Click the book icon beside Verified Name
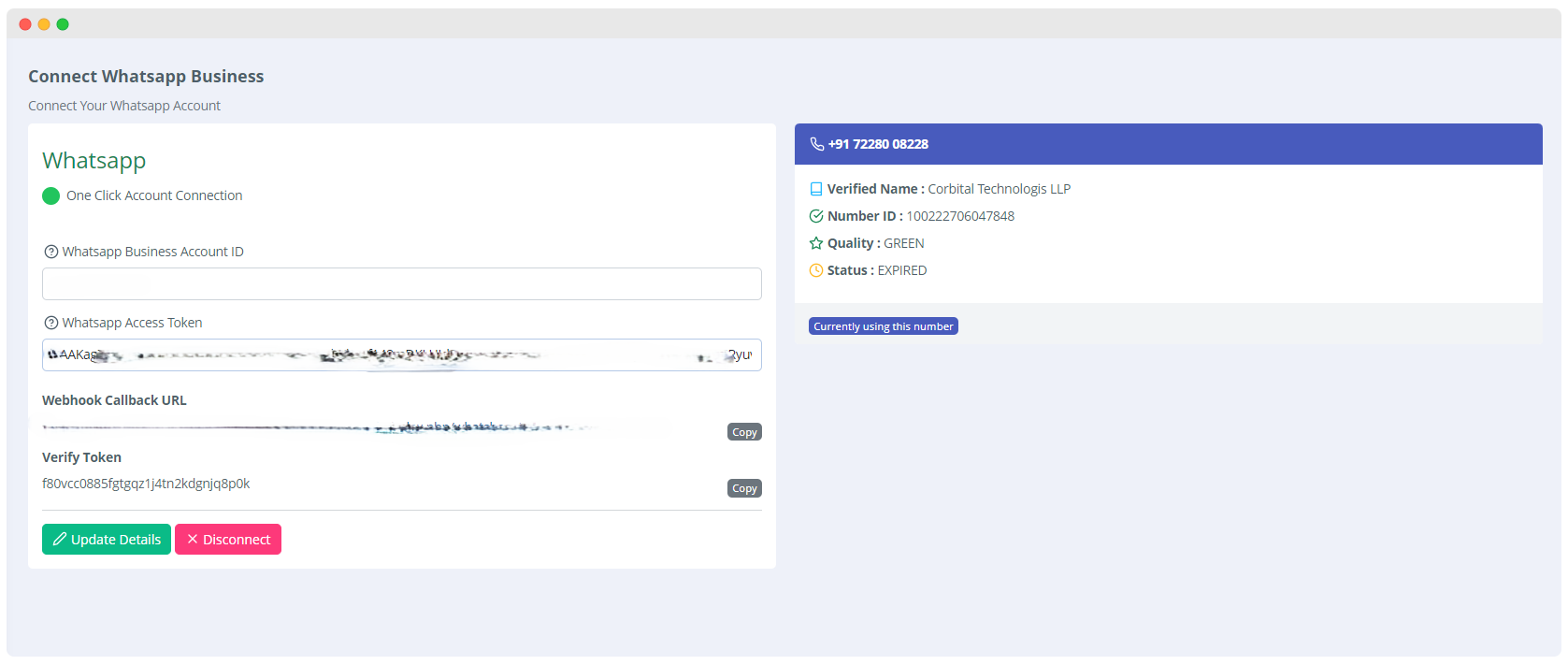The height and width of the screenshot is (665, 1568). tap(816, 189)
